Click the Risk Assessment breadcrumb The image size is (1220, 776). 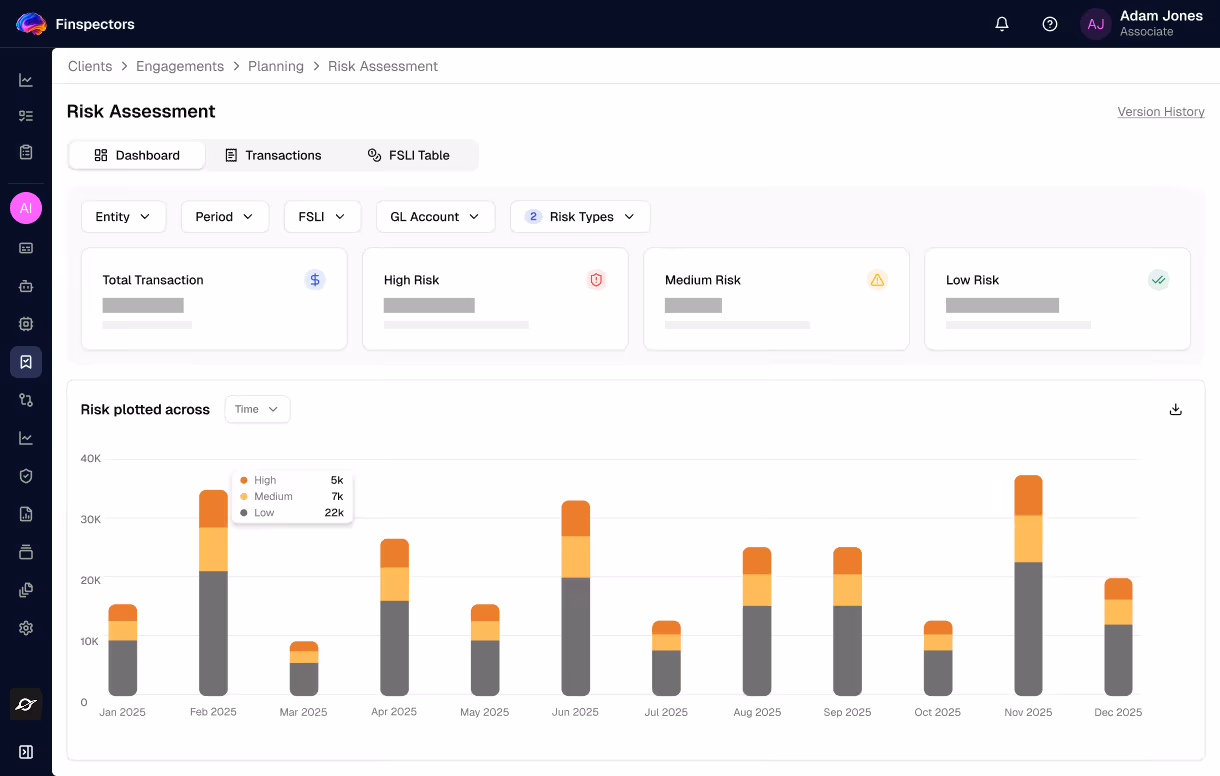click(383, 66)
